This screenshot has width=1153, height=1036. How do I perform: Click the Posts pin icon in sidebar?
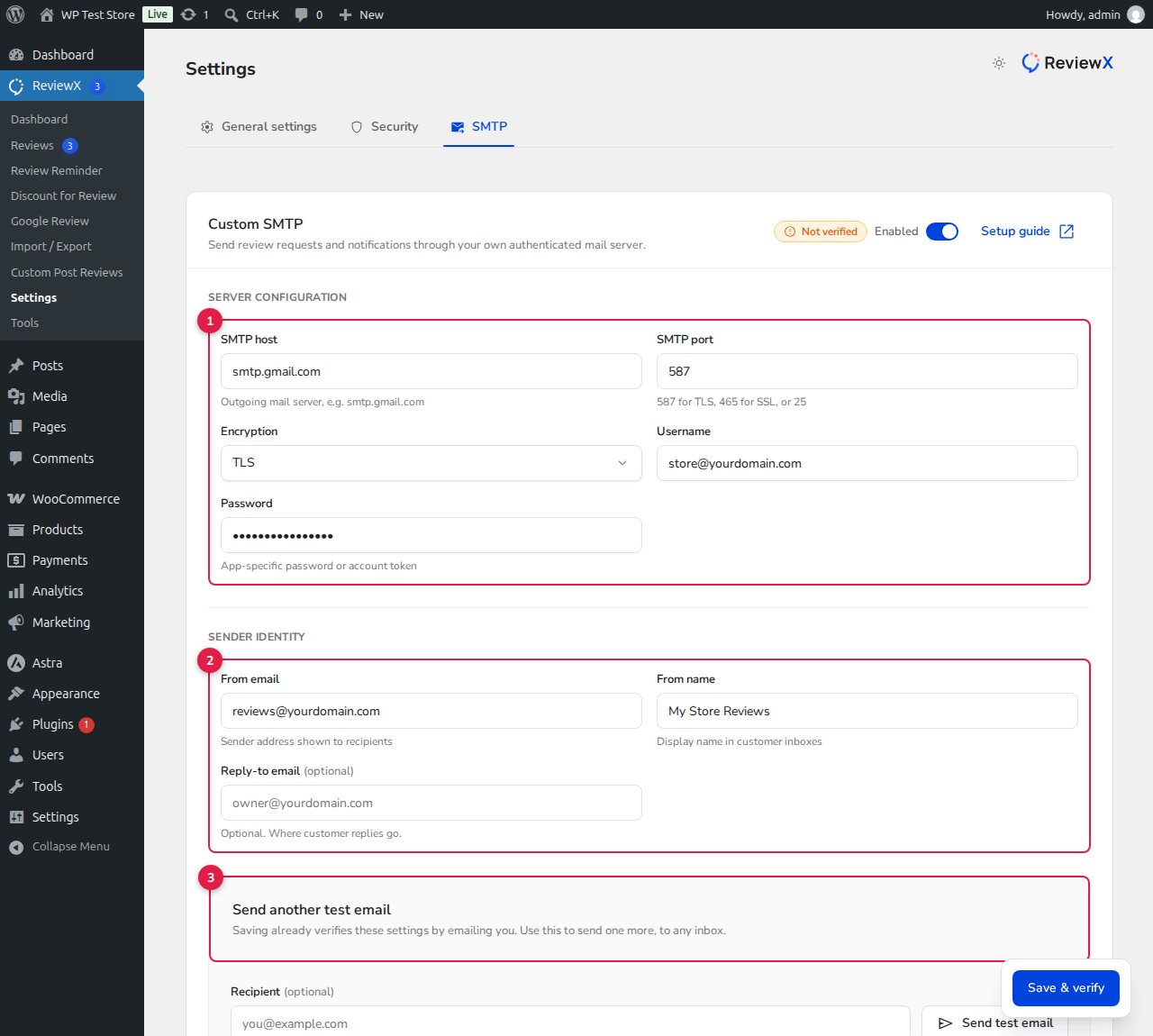tap(16, 366)
